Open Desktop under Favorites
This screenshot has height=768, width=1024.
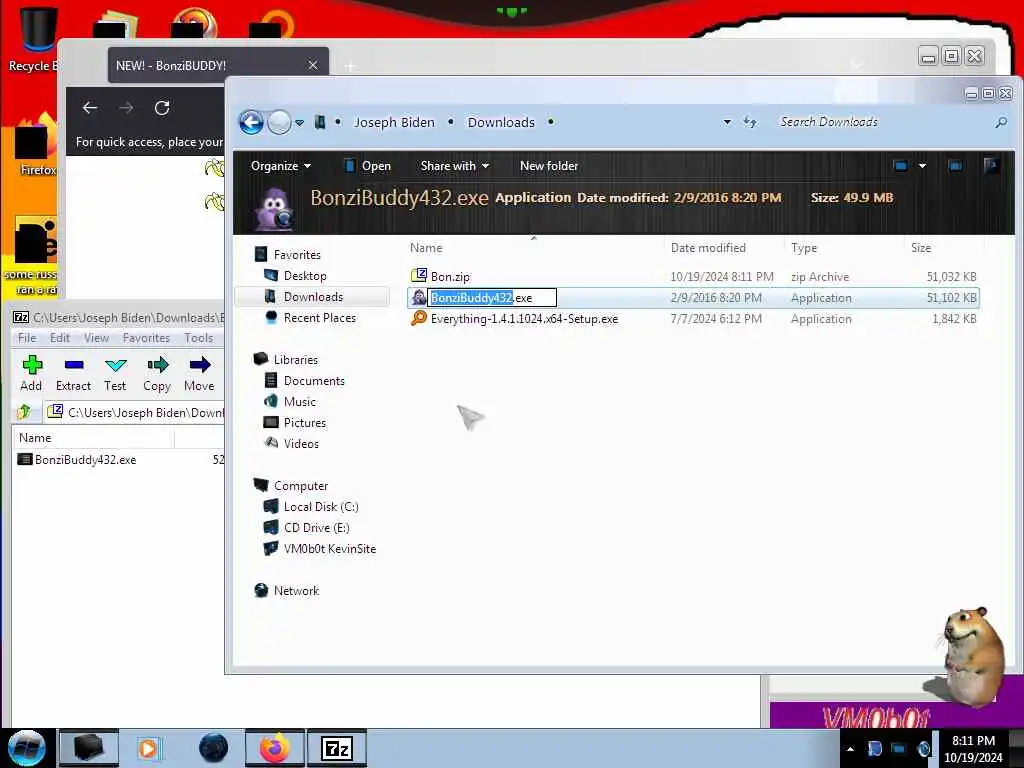point(305,276)
